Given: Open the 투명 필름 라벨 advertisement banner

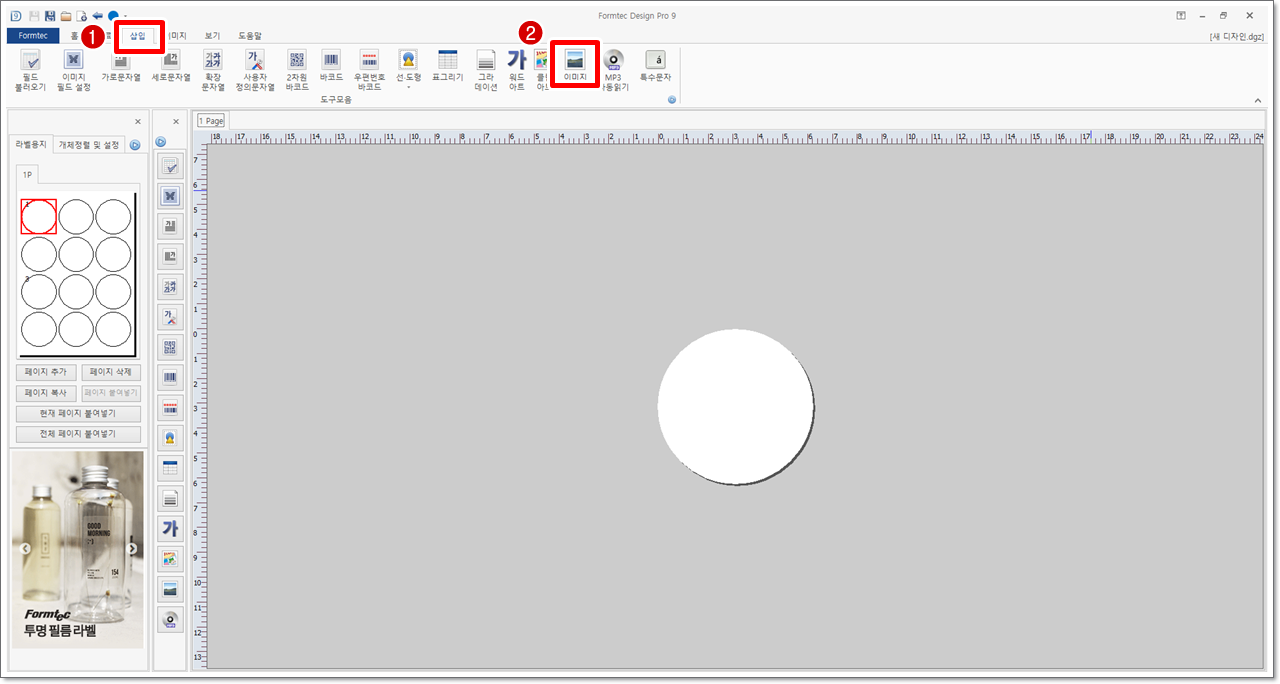Looking at the screenshot, I should tap(78, 549).
